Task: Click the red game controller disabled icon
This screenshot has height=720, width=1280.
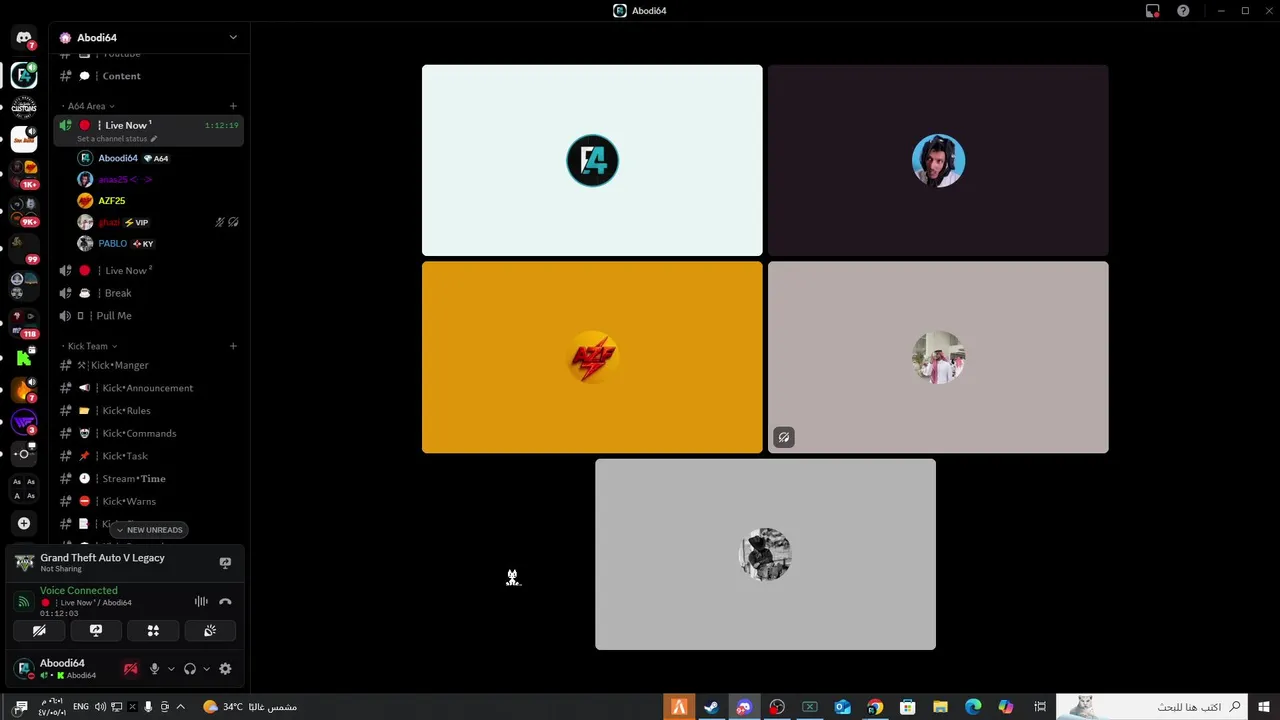Action: coord(130,669)
